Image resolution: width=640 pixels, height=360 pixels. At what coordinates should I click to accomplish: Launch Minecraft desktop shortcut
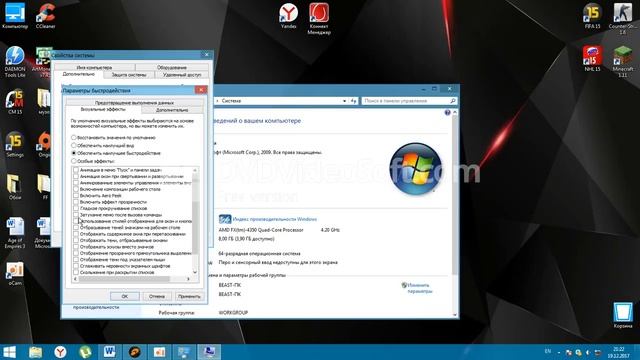pyautogui.click(x=622, y=61)
